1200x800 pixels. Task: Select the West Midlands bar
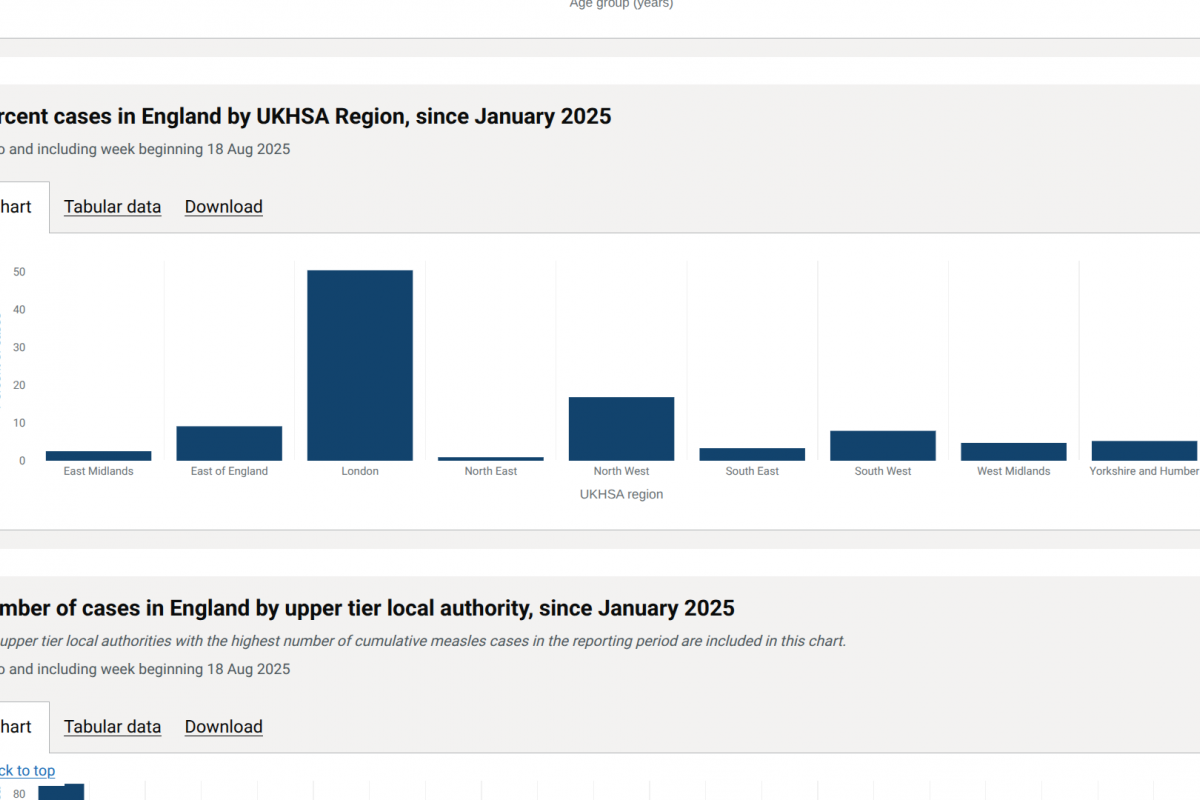(x=1013, y=452)
